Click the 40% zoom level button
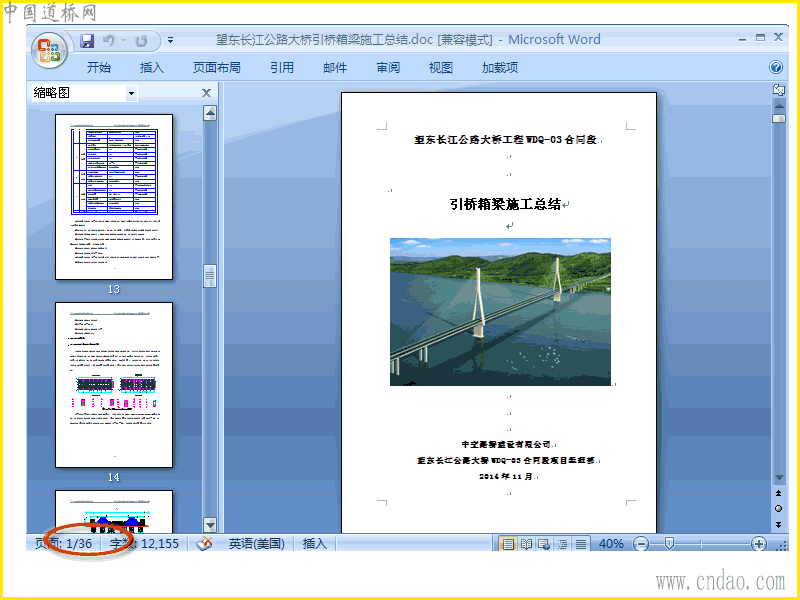This screenshot has width=800, height=600. [x=611, y=544]
